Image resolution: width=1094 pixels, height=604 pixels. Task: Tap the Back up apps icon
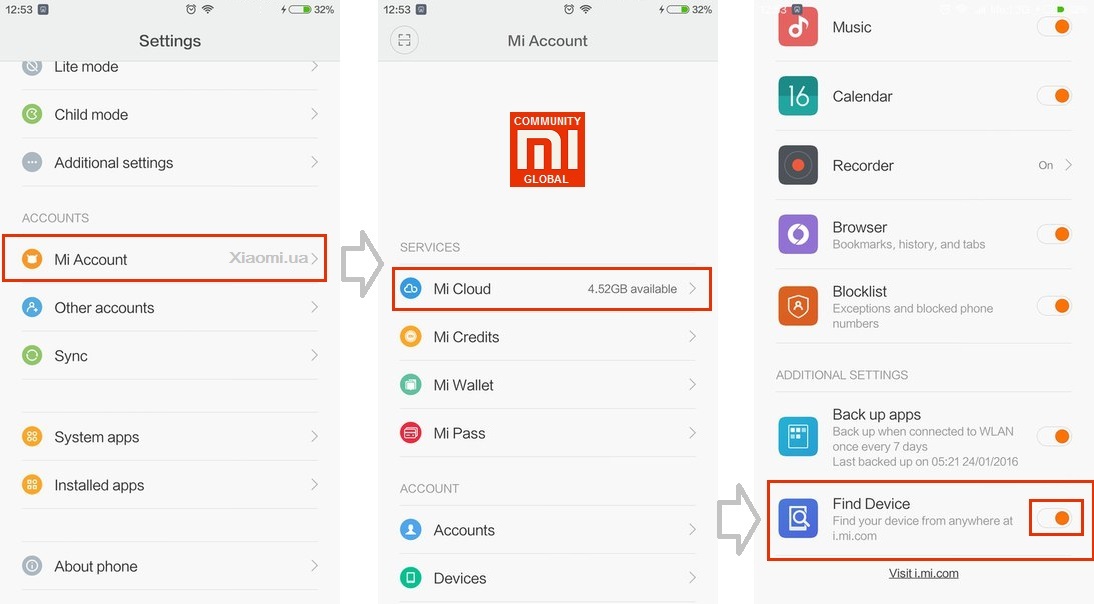click(798, 436)
